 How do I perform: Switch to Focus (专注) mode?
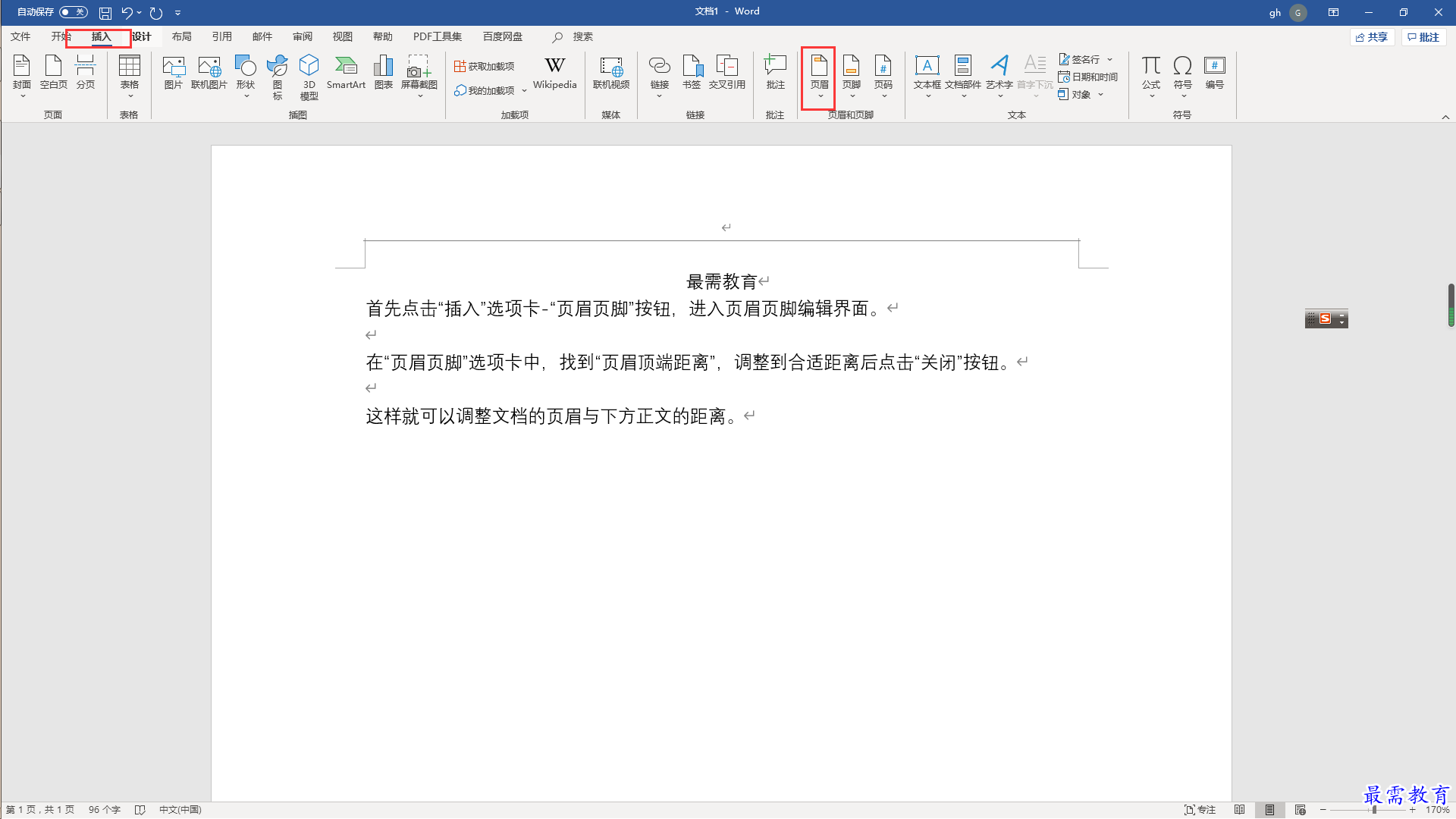[x=1200, y=810]
